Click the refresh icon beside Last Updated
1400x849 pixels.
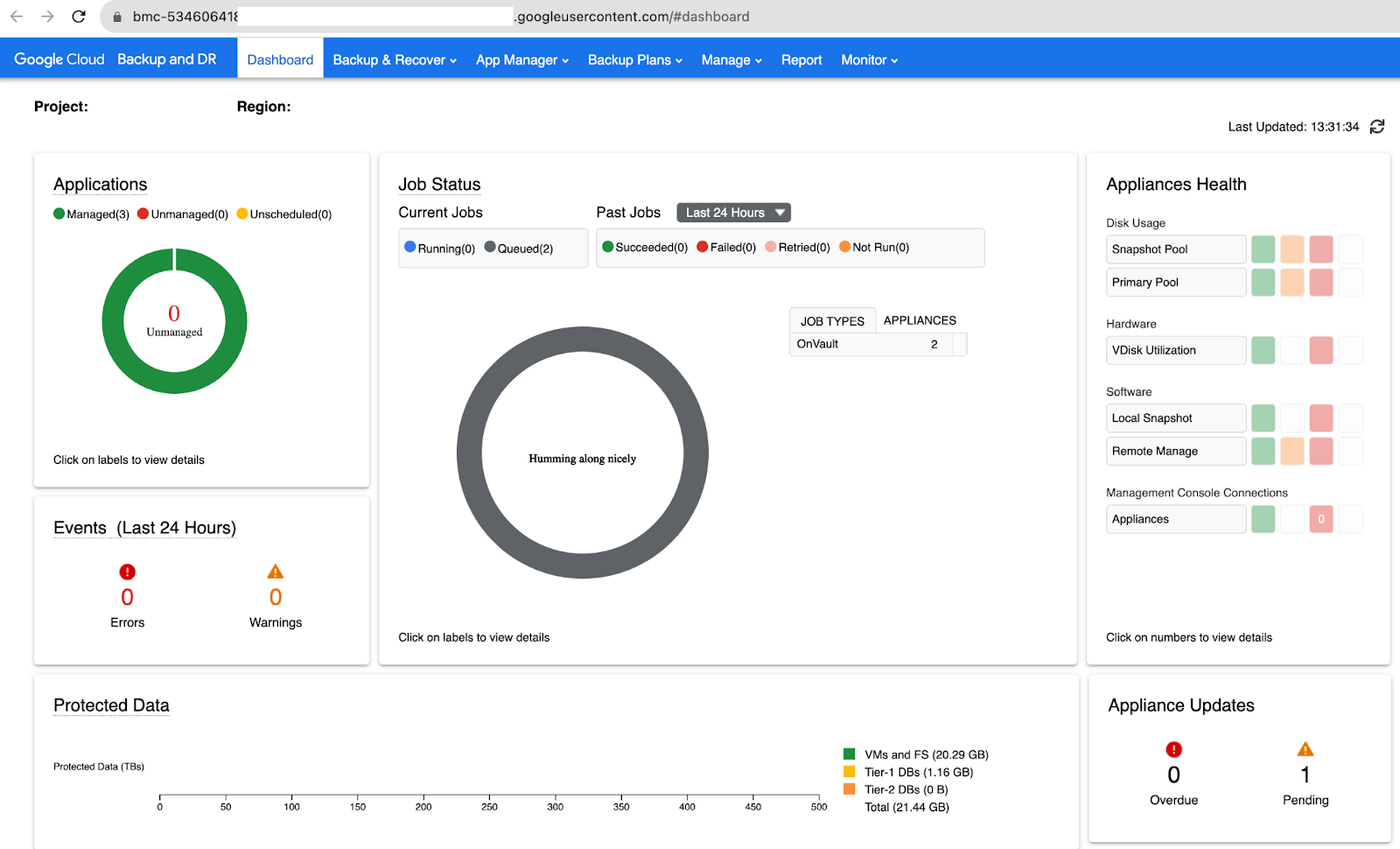coord(1376,127)
